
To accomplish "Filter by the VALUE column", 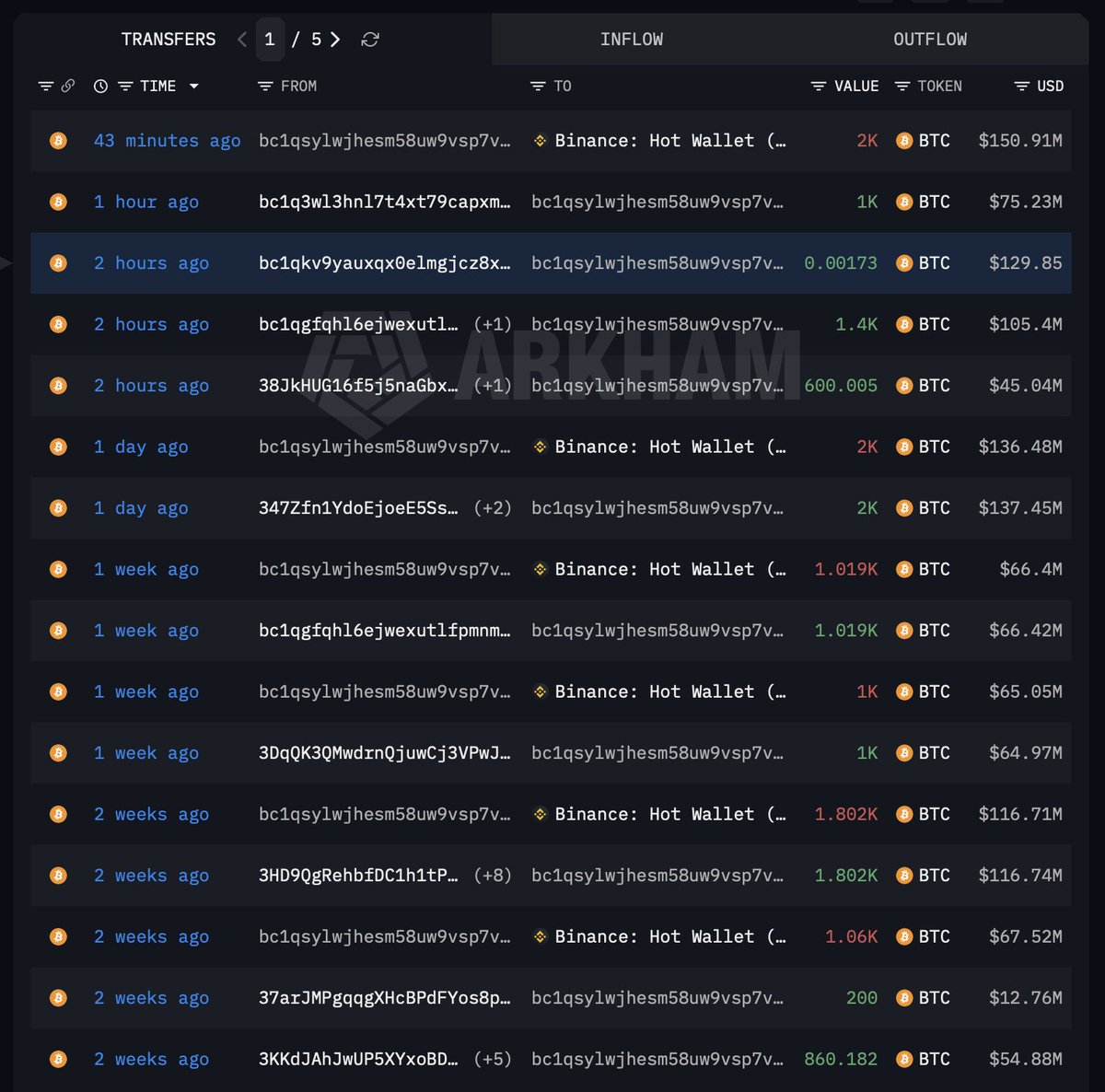I will 818,86.
